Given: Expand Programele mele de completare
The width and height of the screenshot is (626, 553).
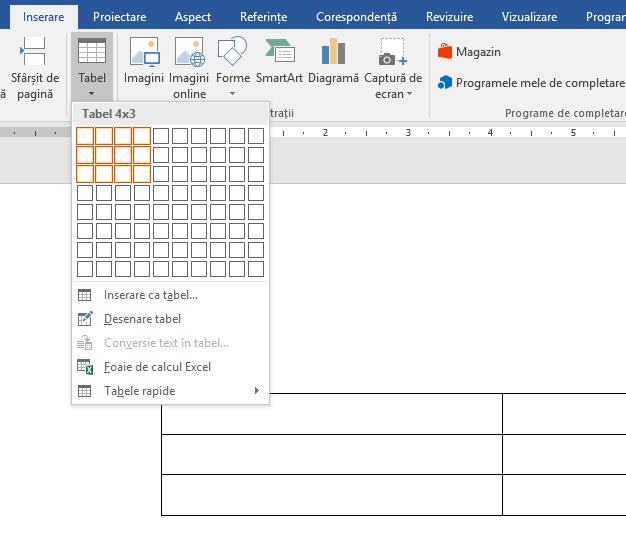Looking at the screenshot, I should (x=532, y=83).
